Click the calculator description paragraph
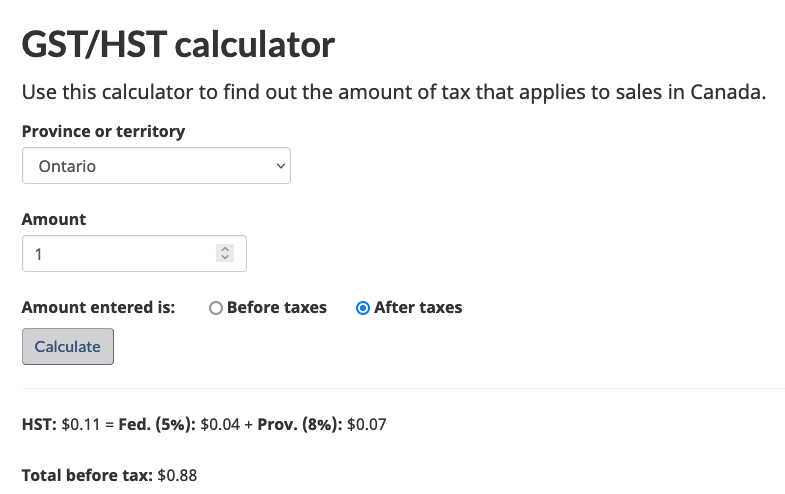The width and height of the screenshot is (785, 494). [x=393, y=93]
